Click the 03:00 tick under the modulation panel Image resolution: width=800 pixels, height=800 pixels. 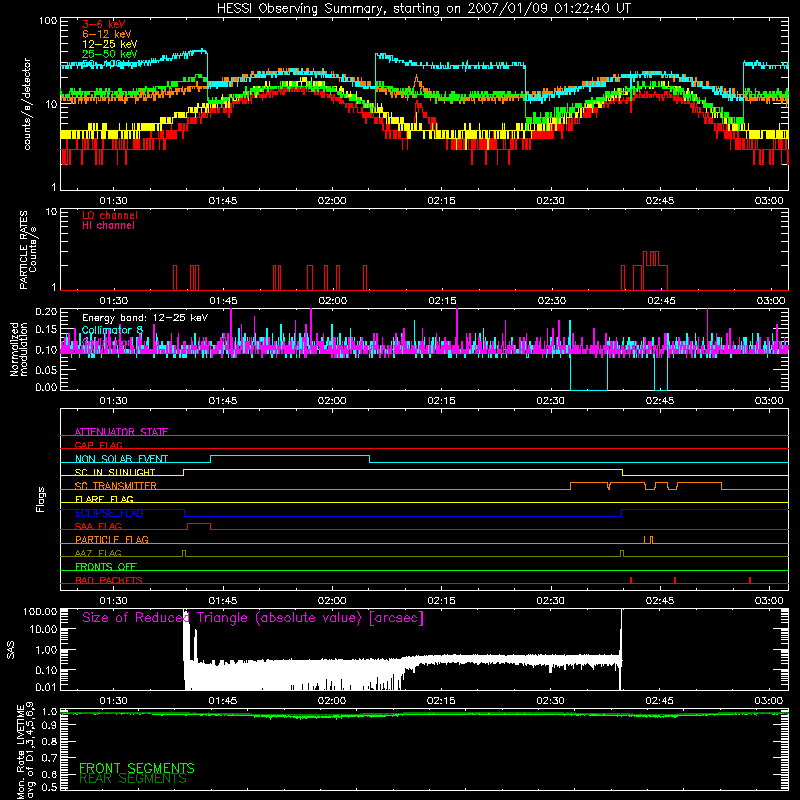pos(769,401)
